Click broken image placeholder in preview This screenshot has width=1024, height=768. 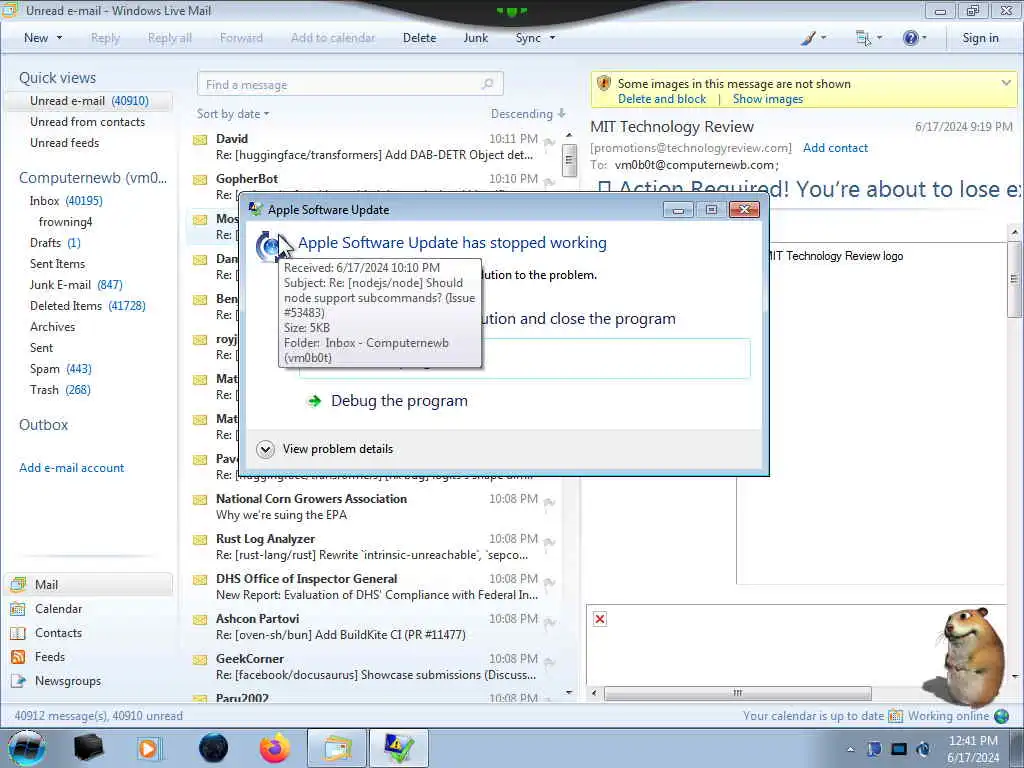(x=600, y=618)
